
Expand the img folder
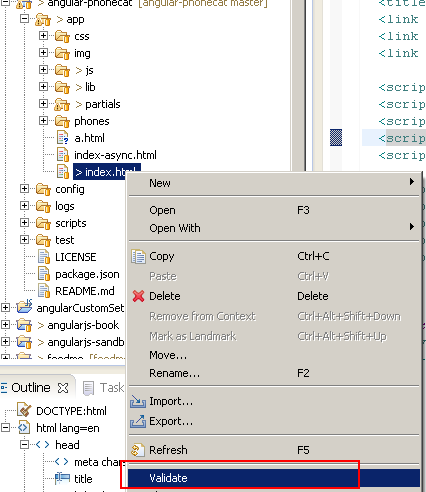pos(43,52)
